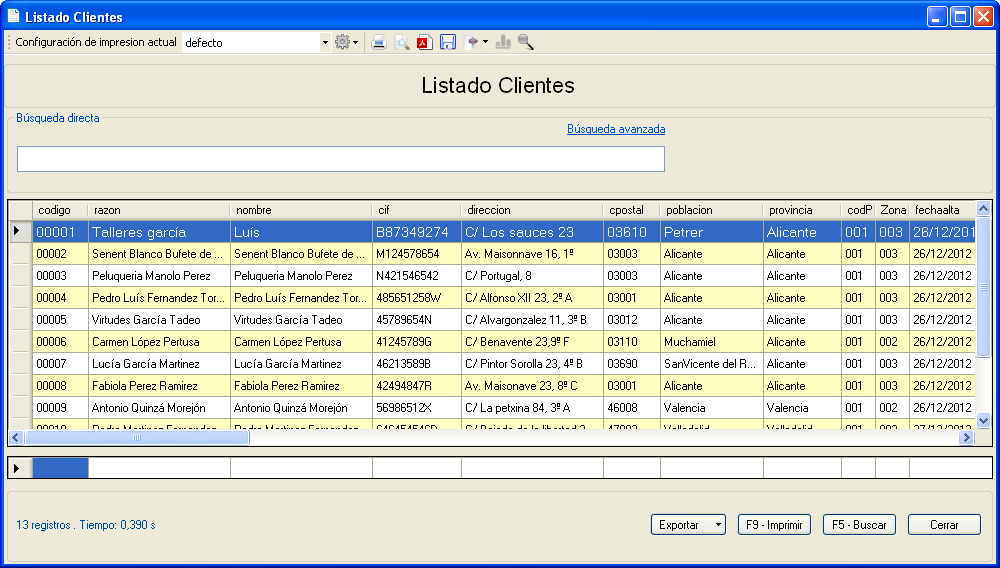1000x568 pixels.
Task: Click the table's vertical scrollbar down arrow
Action: (983, 421)
